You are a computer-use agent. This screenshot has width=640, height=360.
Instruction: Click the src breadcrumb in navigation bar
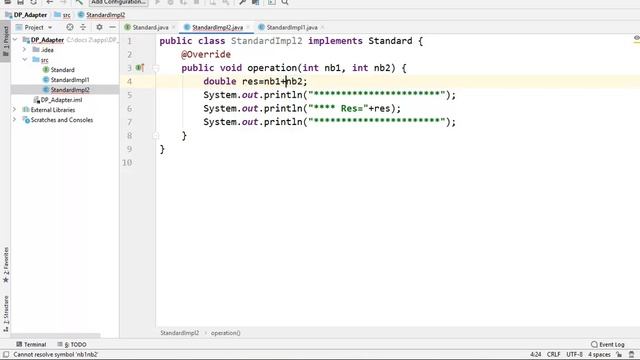tap(62, 15)
